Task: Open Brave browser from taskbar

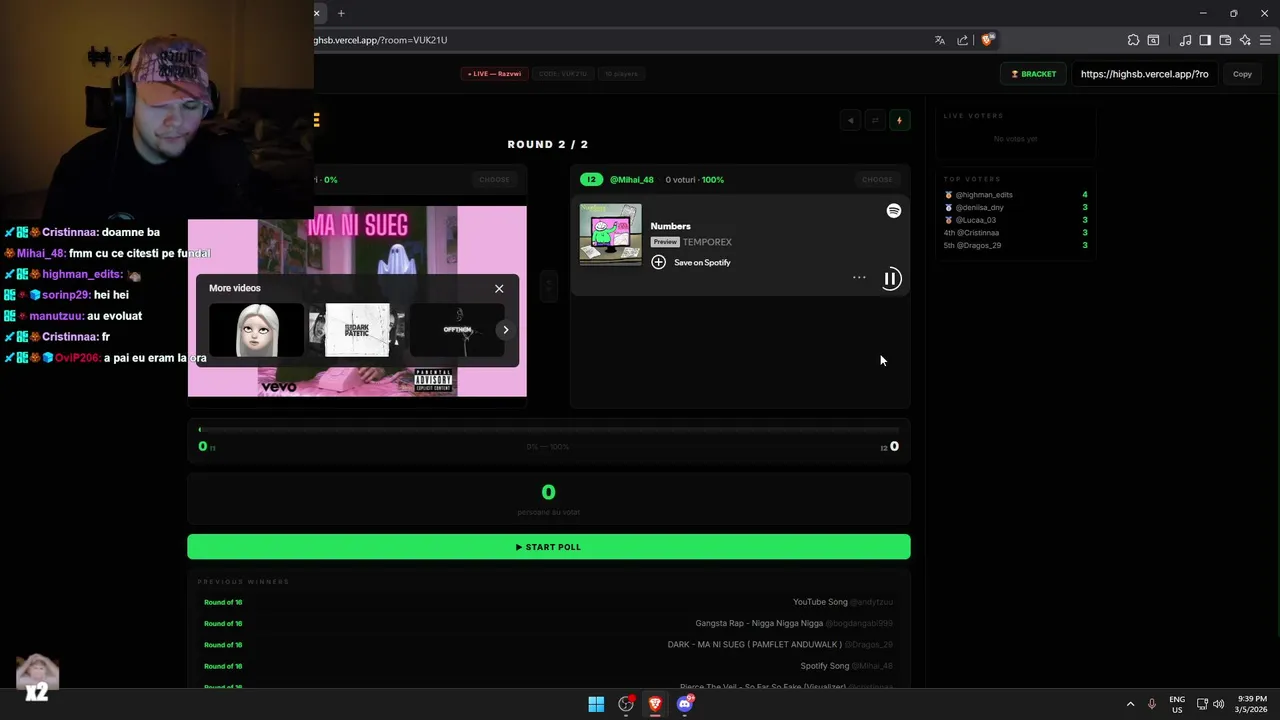Action: (655, 704)
